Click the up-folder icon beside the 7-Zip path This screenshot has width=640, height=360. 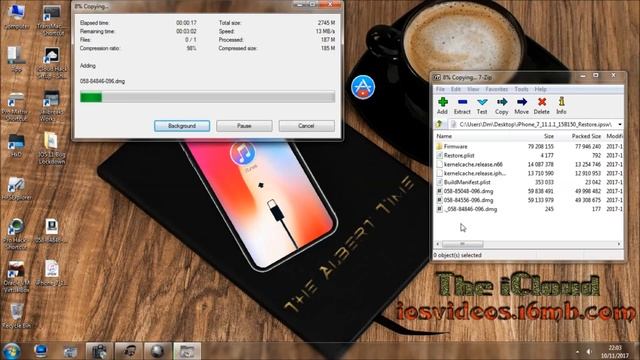[x=439, y=124]
